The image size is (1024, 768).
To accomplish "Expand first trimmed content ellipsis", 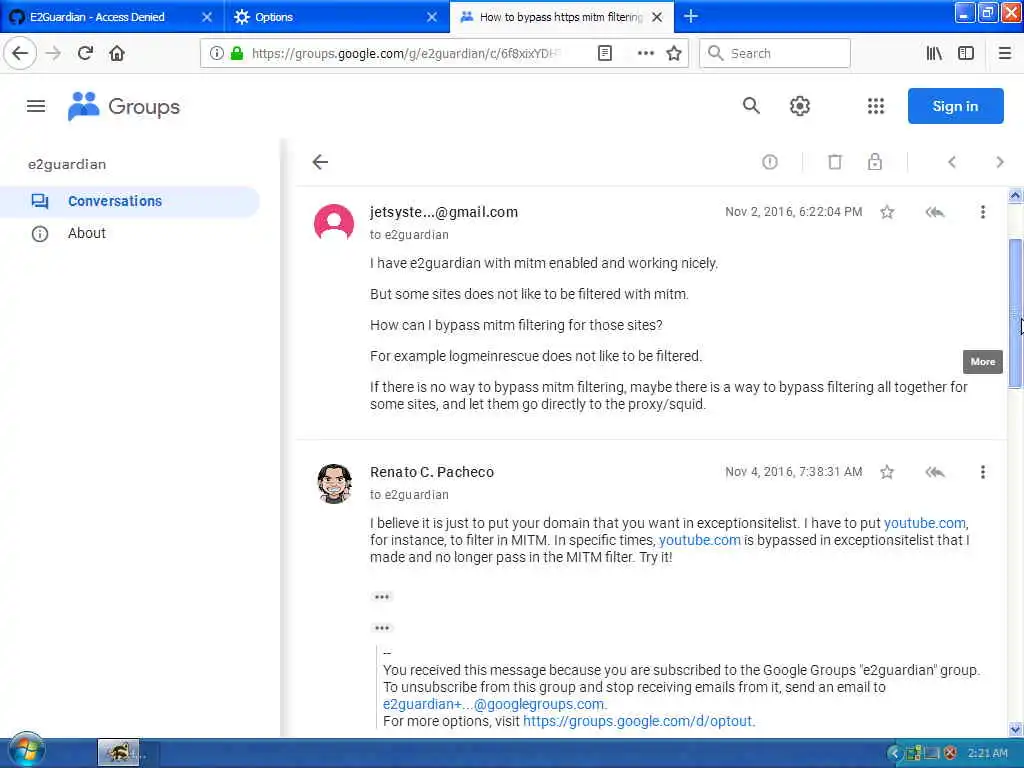I will (x=381, y=597).
